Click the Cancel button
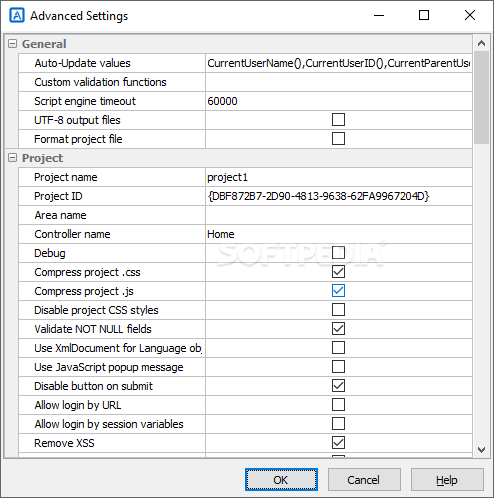This screenshot has height=498, width=494. 364,480
